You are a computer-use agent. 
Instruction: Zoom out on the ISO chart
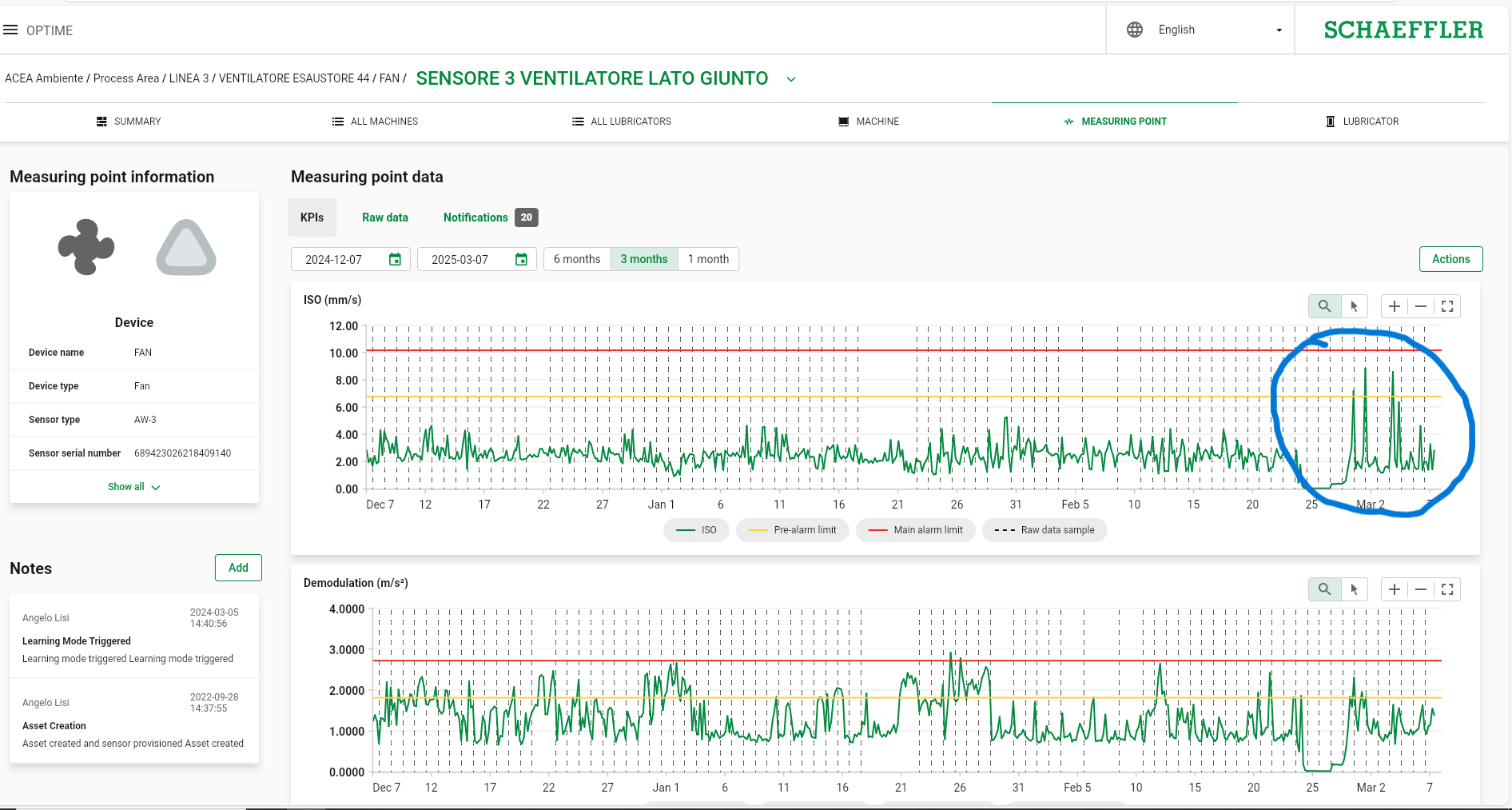[x=1421, y=306]
